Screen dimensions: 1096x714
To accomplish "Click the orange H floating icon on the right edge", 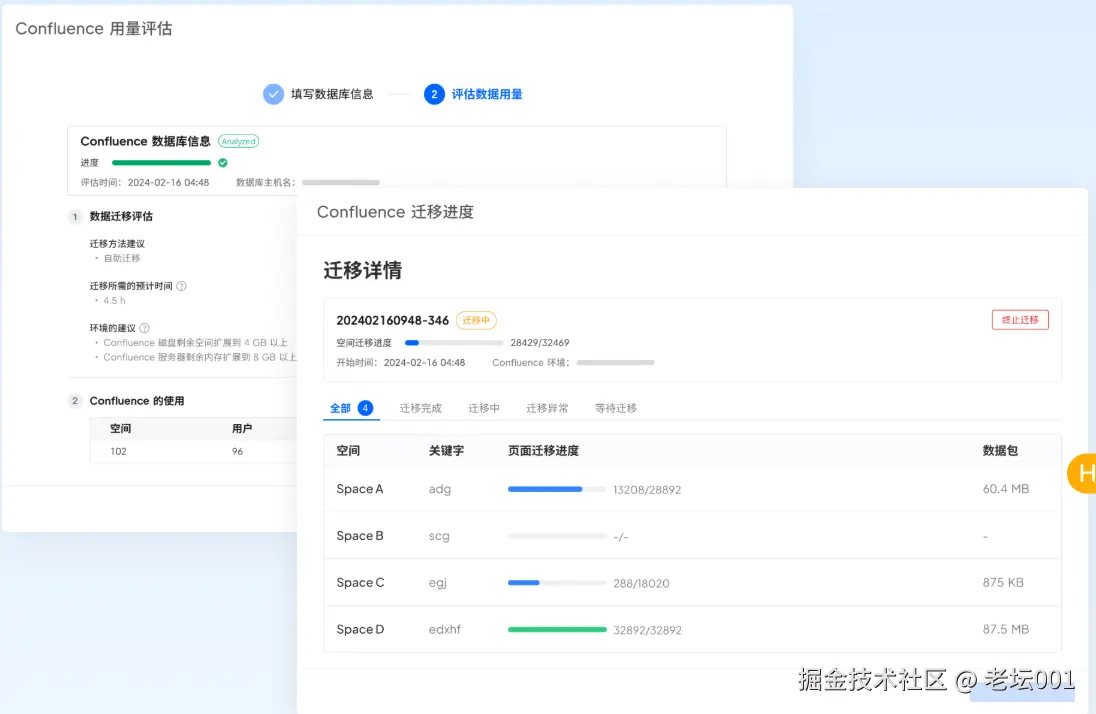I will click(1085, 474).
